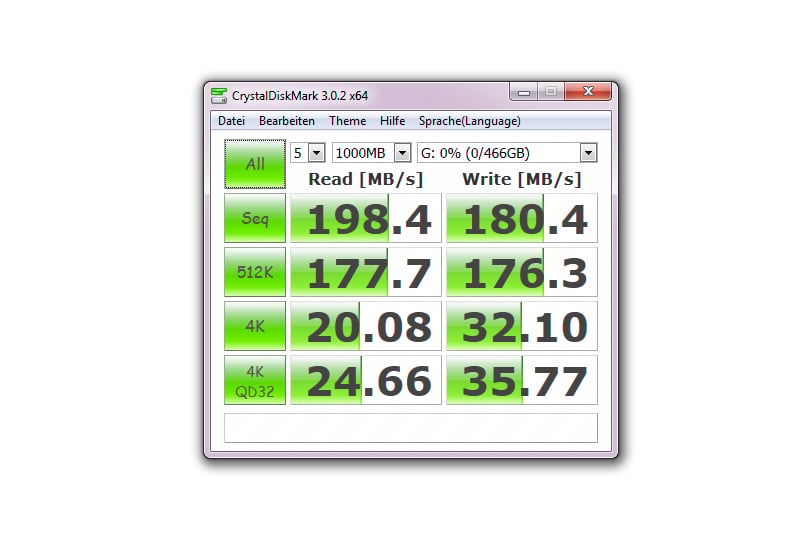Image resolution: width=800 pixels, height=550 pixels.
Task: Close the CrystalDiskMark window
Action: [588, 91]
